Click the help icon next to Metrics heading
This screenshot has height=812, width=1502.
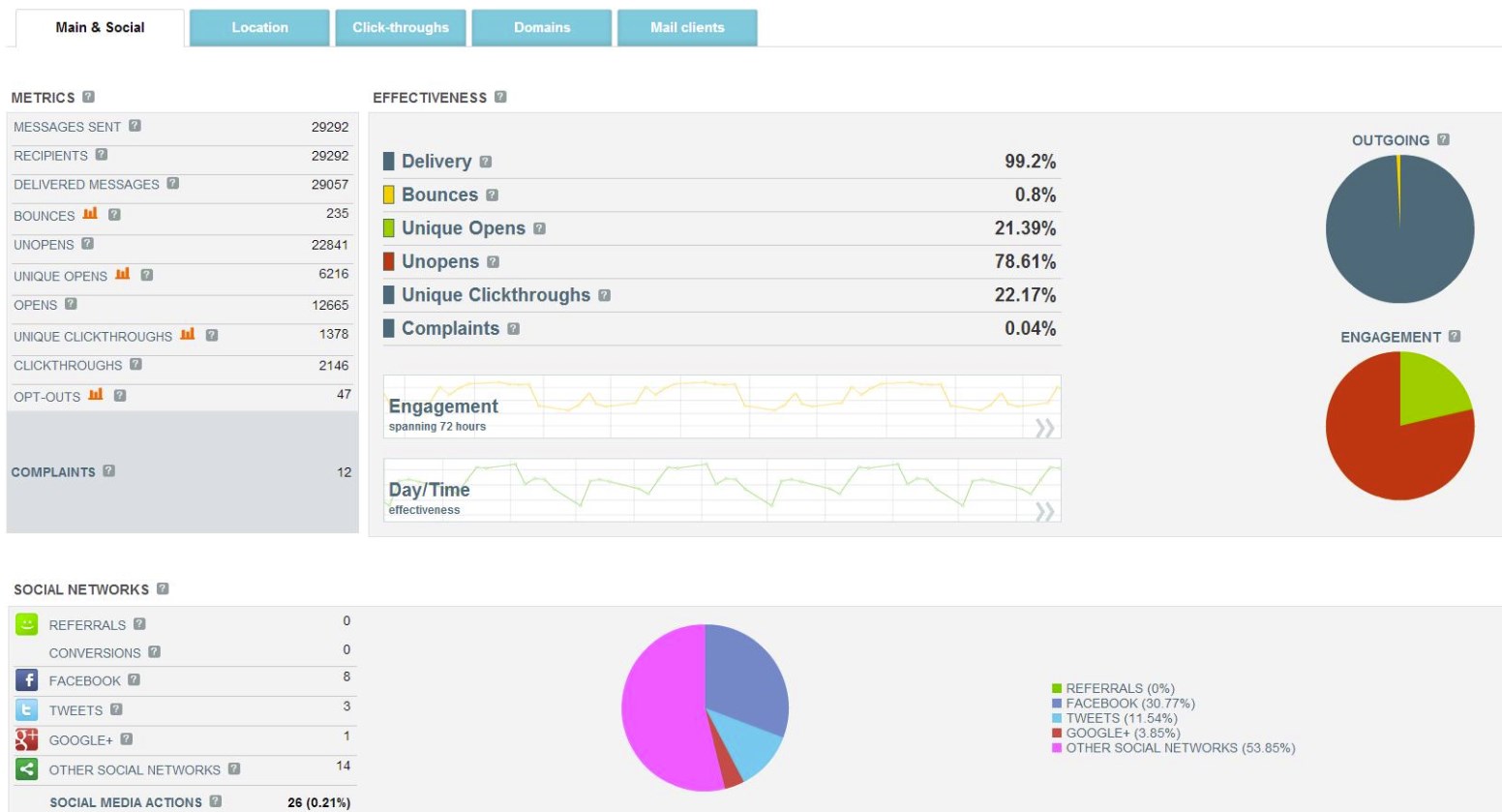coord(88,97)
